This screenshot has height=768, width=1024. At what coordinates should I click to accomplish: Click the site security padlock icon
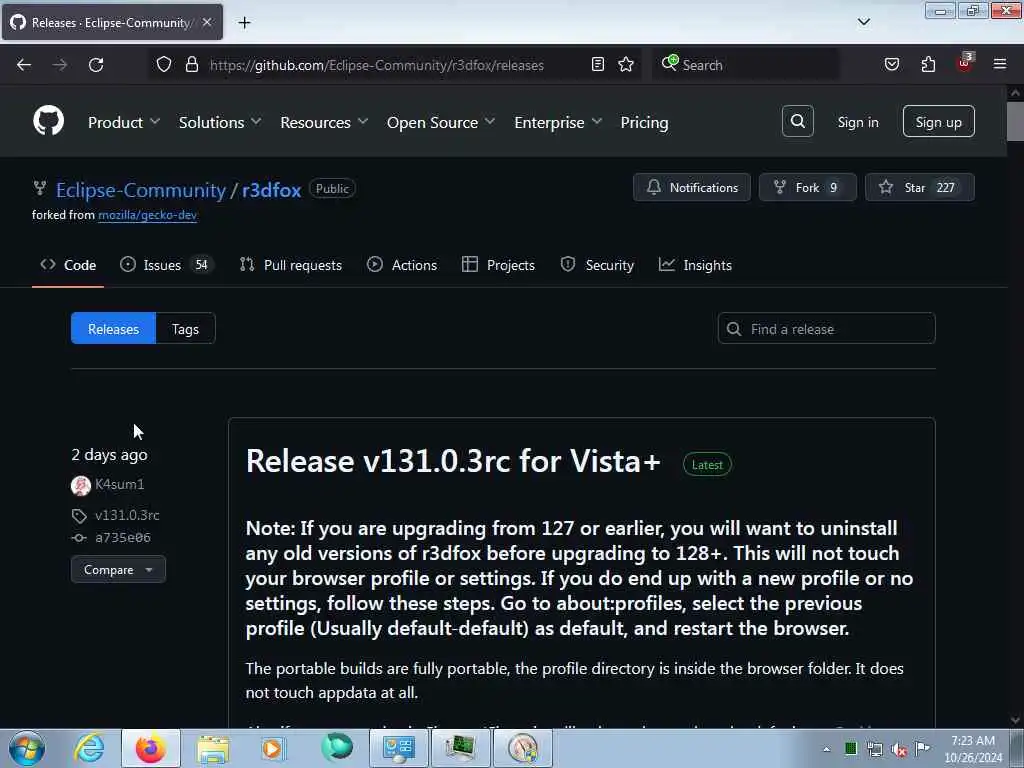191,64
